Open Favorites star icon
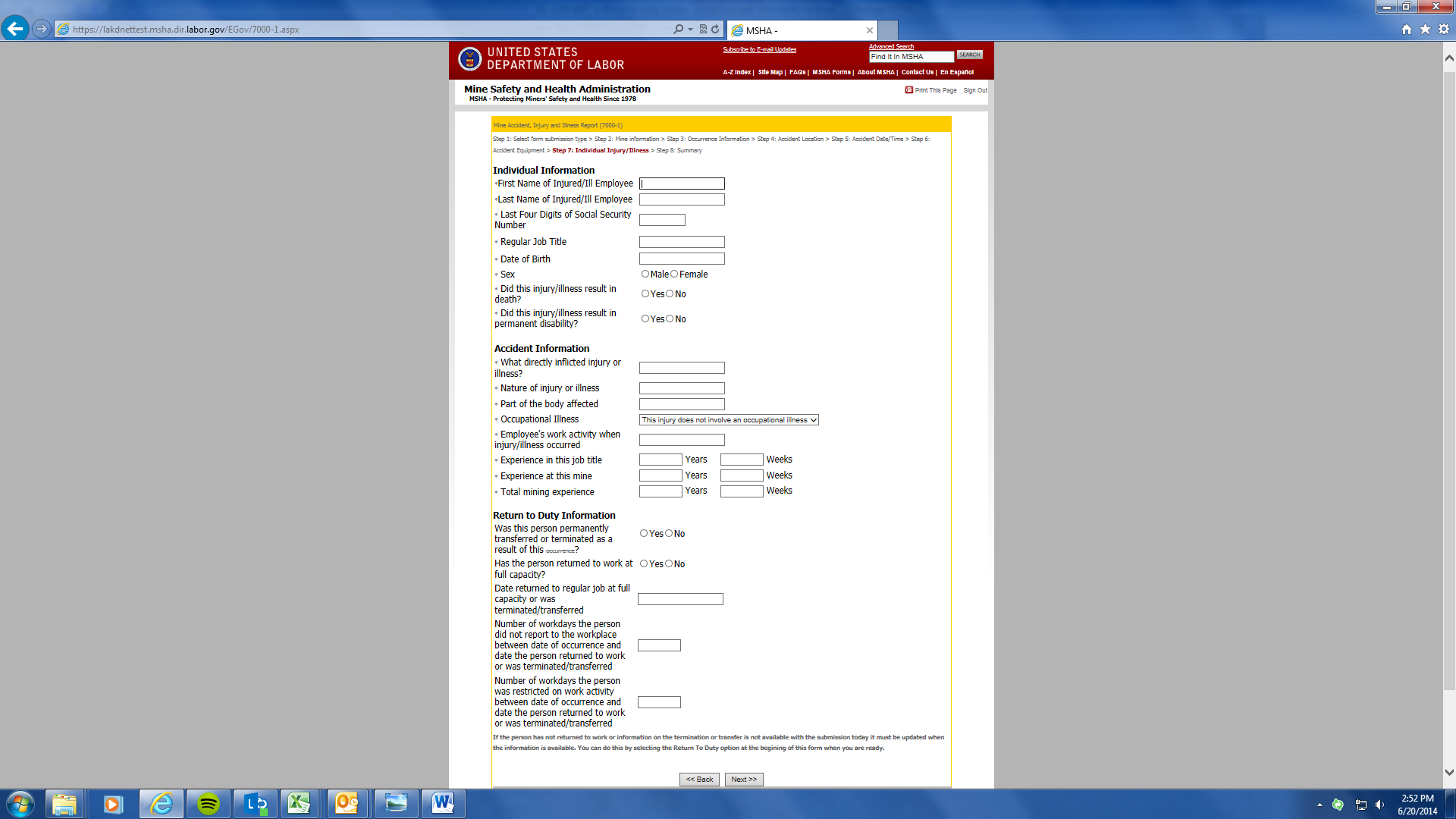Screen dimensions: 1456x819 click(1425, 29)
